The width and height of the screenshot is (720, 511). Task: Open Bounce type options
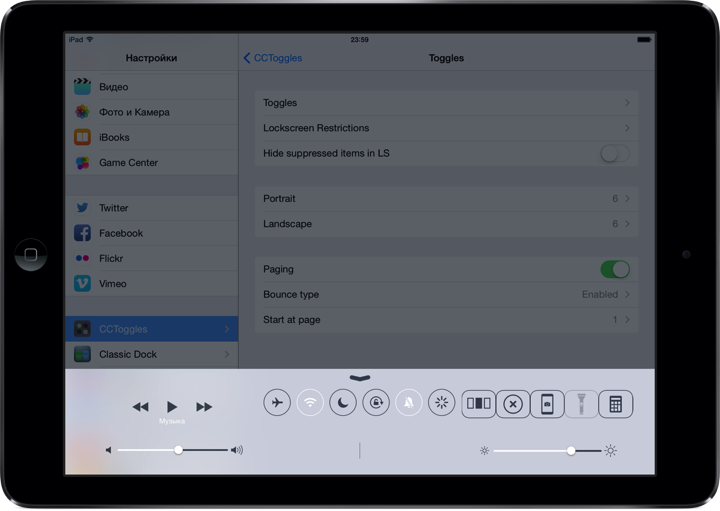point(446,295)
